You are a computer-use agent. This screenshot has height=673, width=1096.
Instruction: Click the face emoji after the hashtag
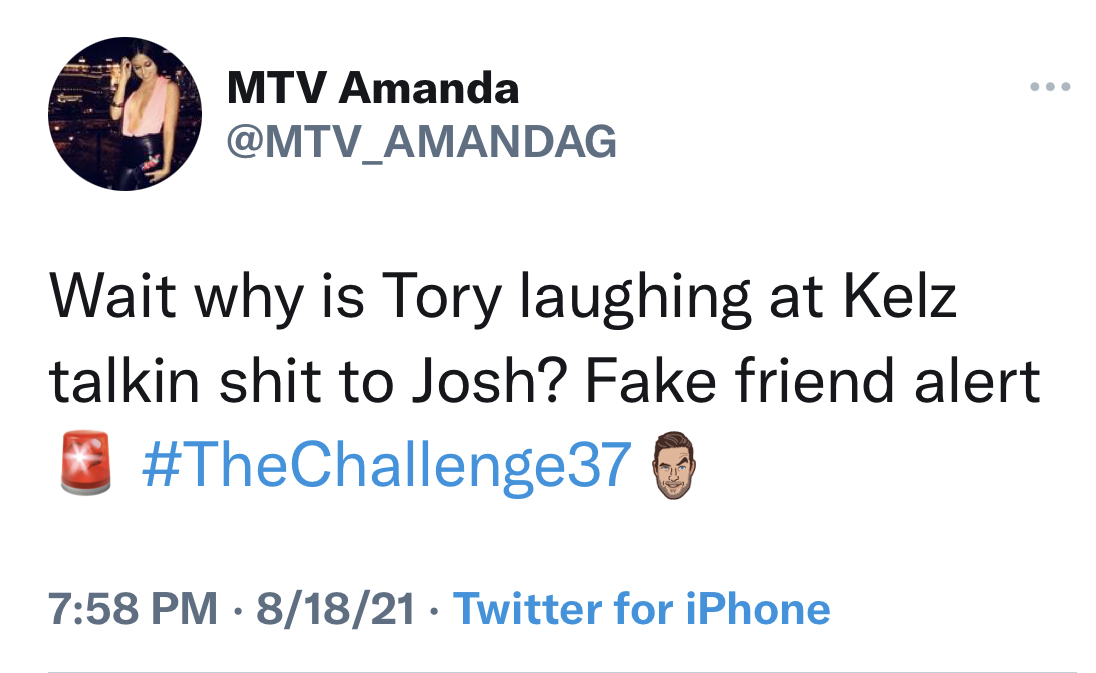[674, 465]
